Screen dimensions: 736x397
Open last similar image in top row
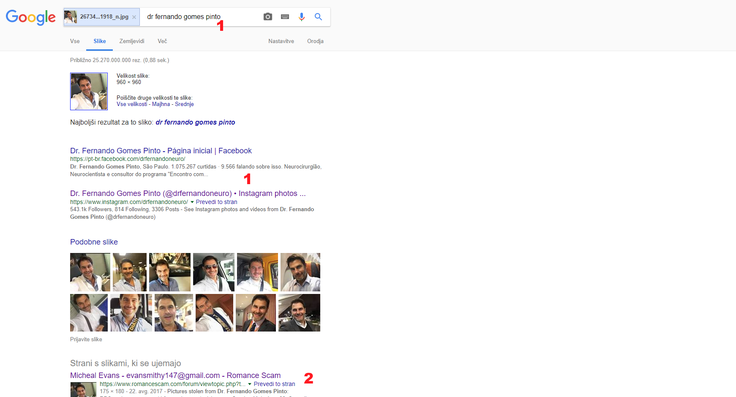[300, 272]
